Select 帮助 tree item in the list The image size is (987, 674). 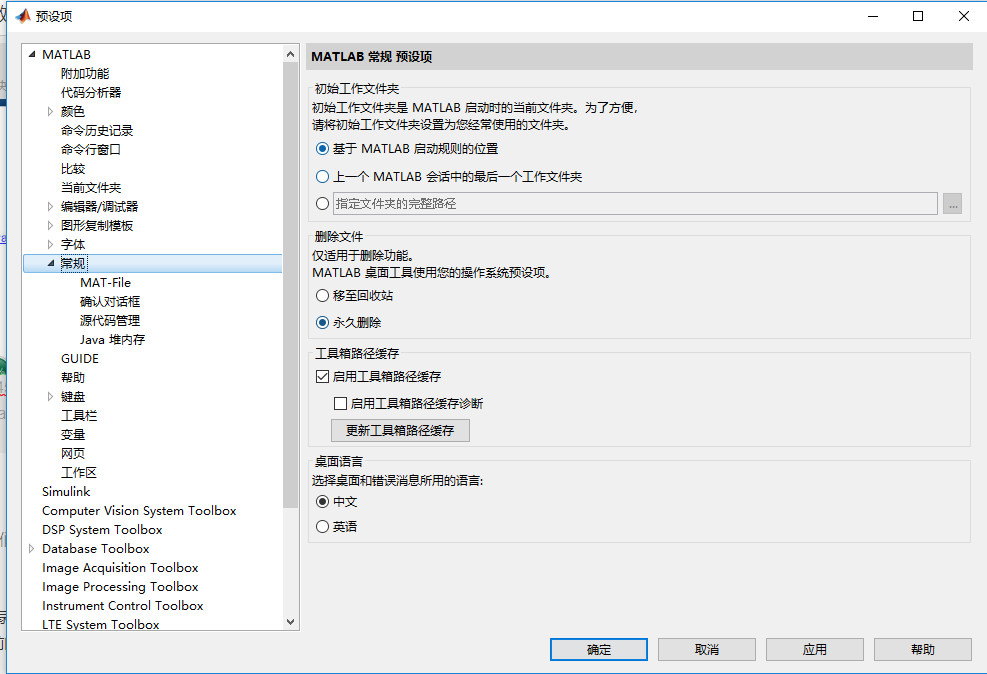73,378
